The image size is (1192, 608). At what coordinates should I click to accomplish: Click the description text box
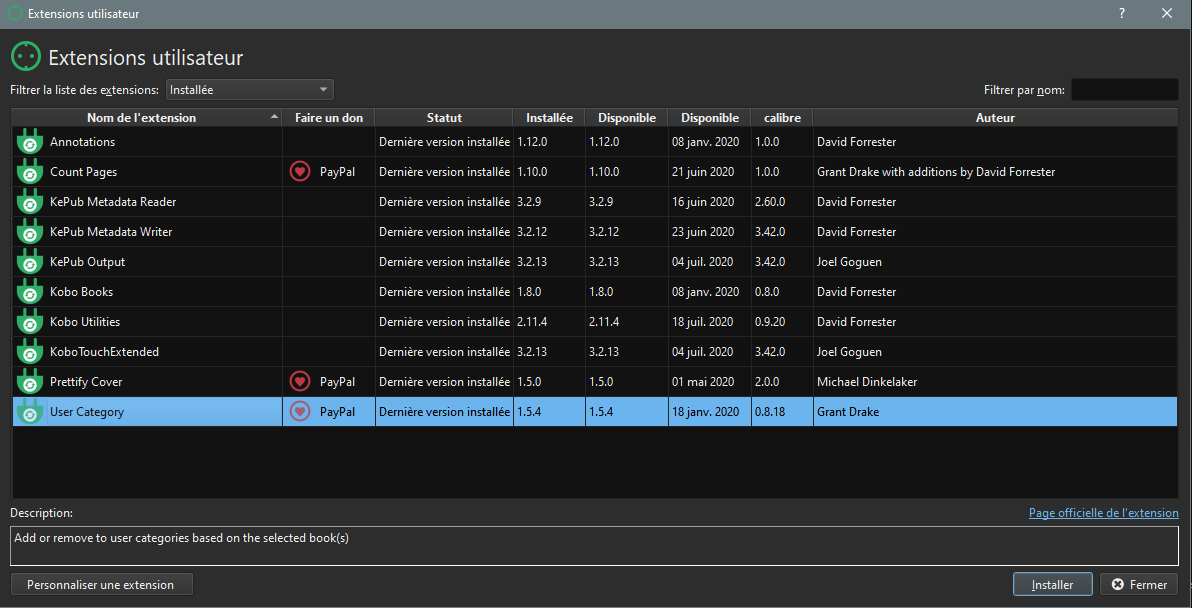[594, 546]
